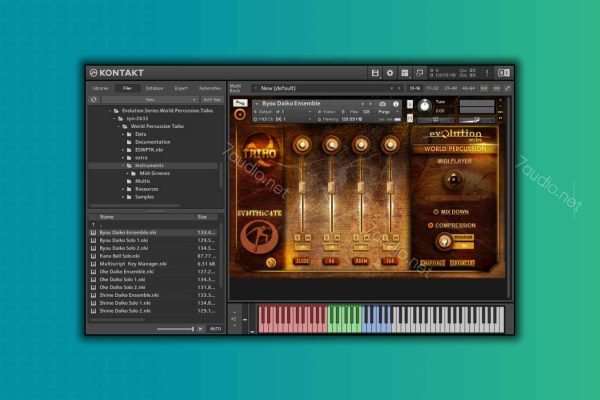Collapse the Instruments folder
The image size is (600, 400).
pyautogui.click(x=123, y=165)
